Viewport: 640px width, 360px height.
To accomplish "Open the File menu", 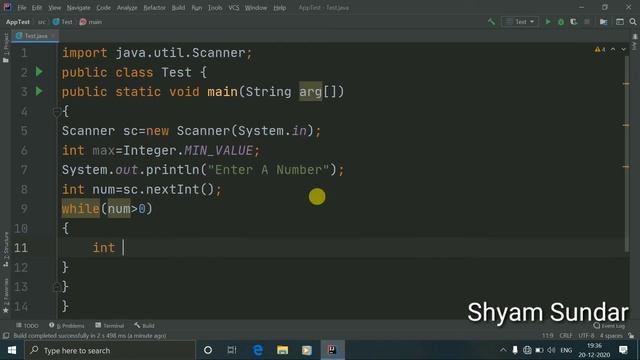I will (21, 8).
